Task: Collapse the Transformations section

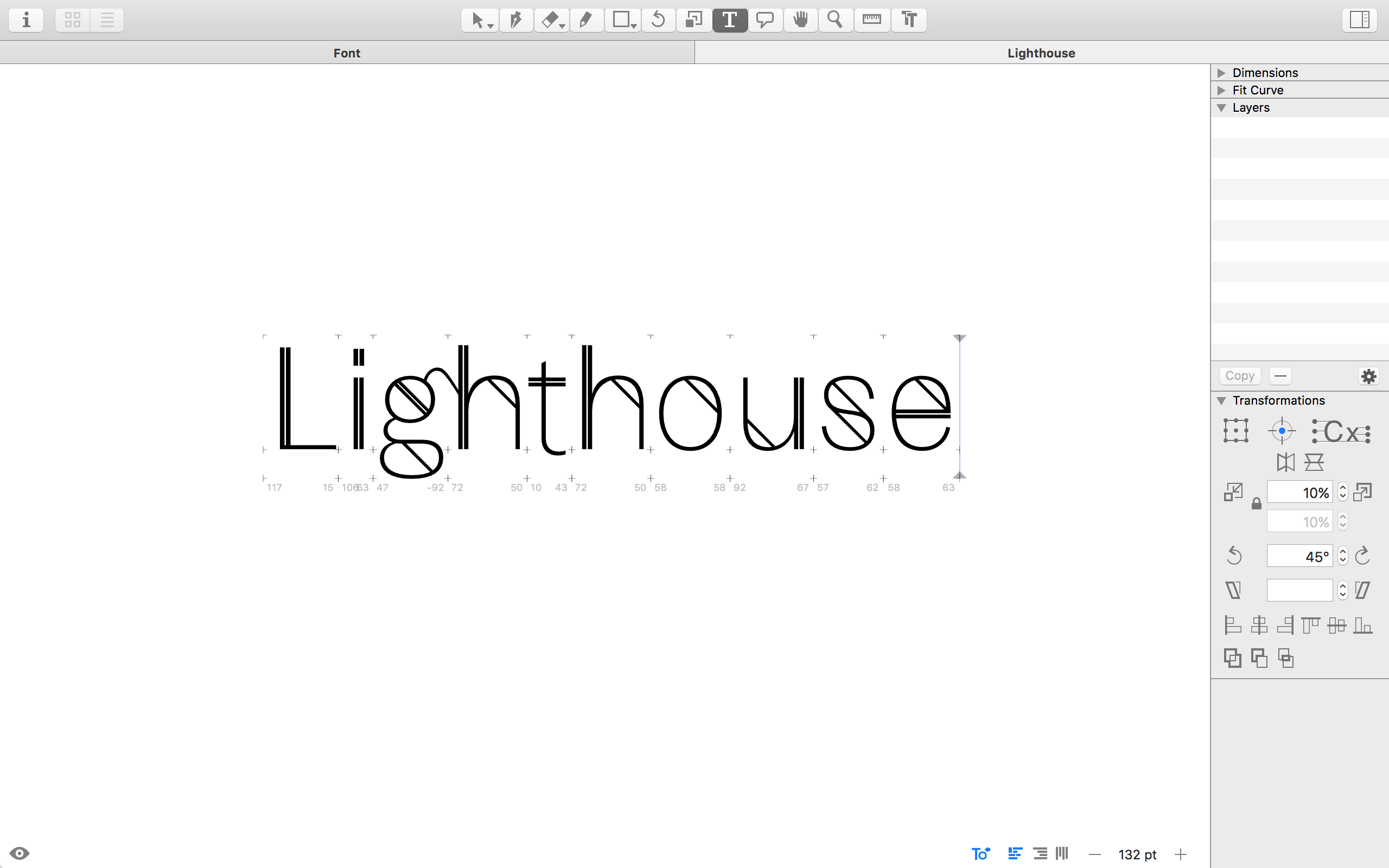Action: click(1221, 401)
